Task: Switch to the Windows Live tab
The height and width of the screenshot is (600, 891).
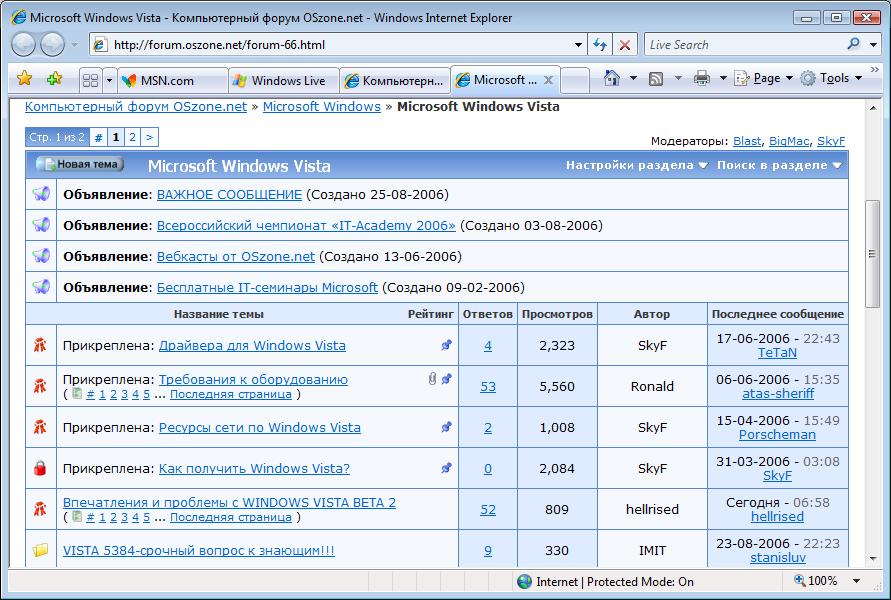Action: [285, 80]
